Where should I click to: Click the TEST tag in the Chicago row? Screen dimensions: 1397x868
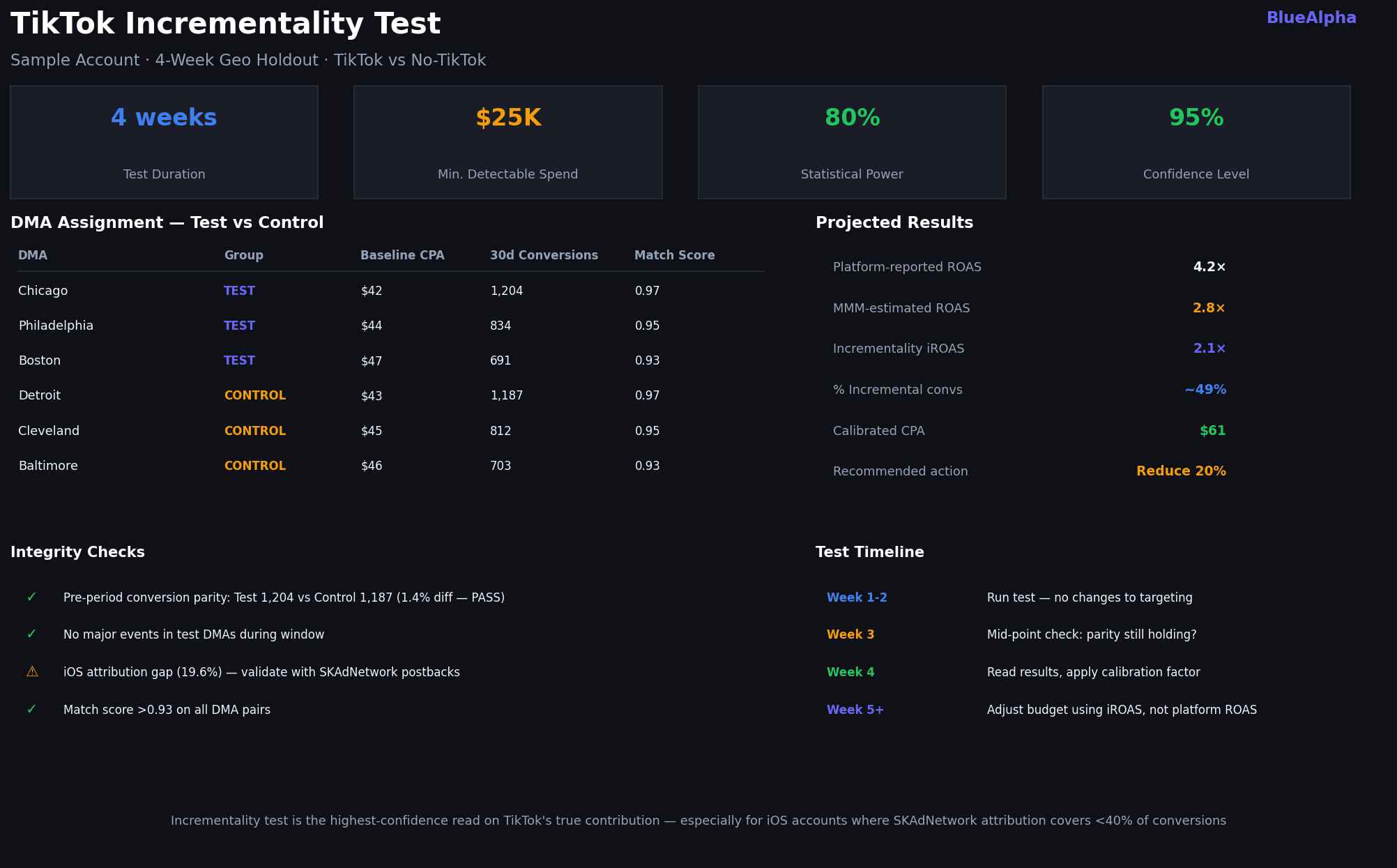tap(239, 291)
